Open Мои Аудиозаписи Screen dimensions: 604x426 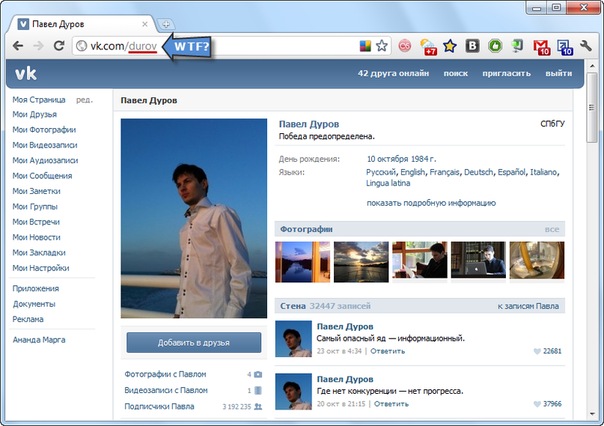coord(45,161)
